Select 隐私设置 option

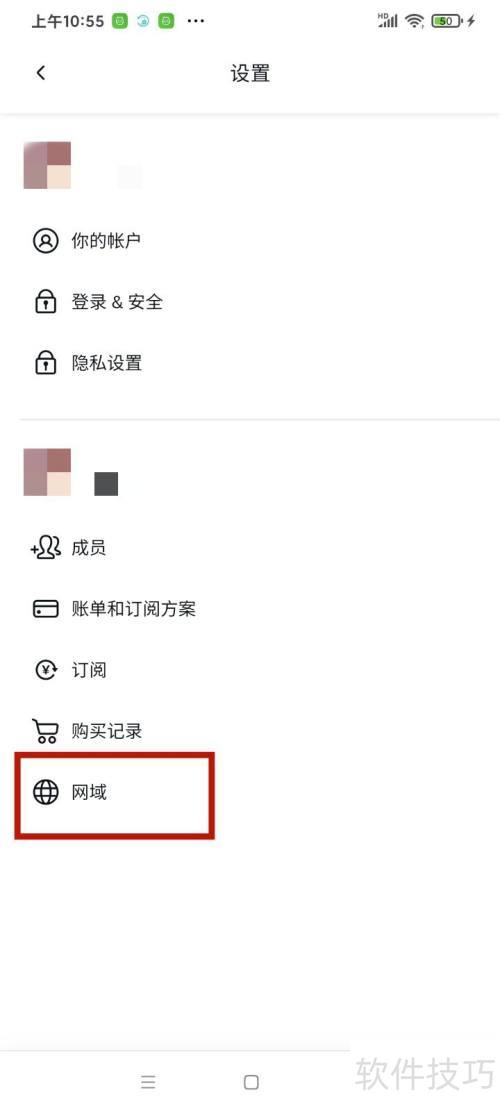pyautogui.click(x=250, y=363)
